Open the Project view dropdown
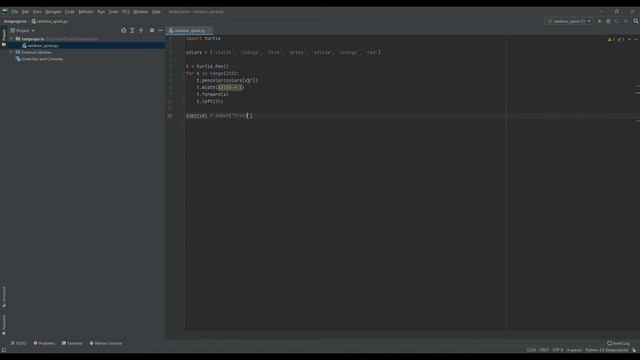 pyautogui.click(x=22, y=31)
